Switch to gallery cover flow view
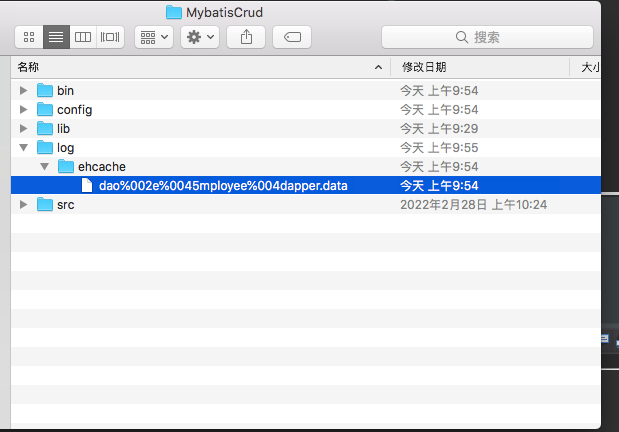The height and width of the screenshot is (432, 619). [110, 37]
